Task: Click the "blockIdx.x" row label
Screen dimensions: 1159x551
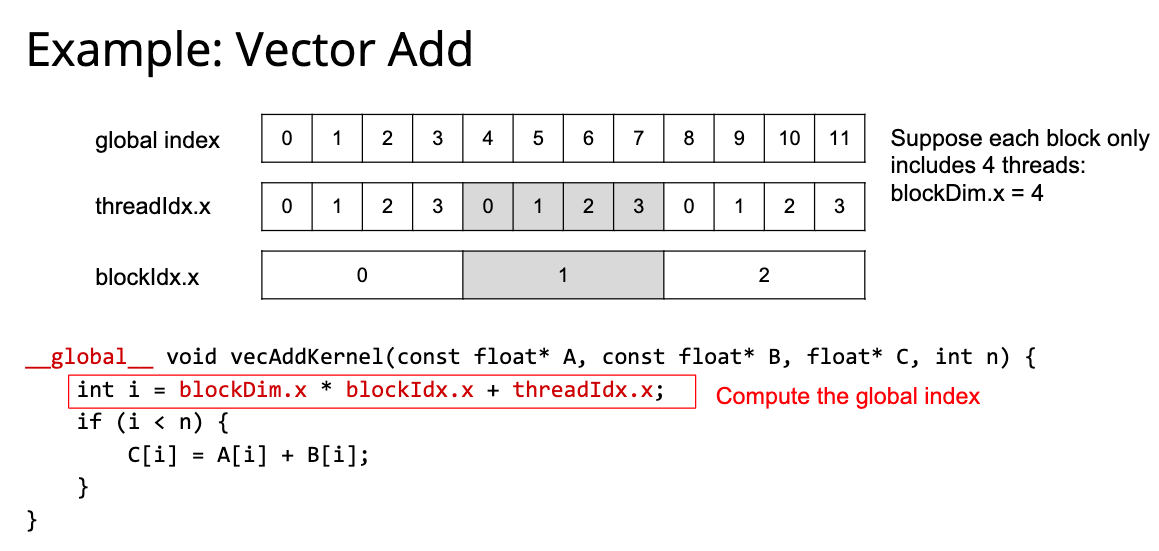Action: point(147,277)
